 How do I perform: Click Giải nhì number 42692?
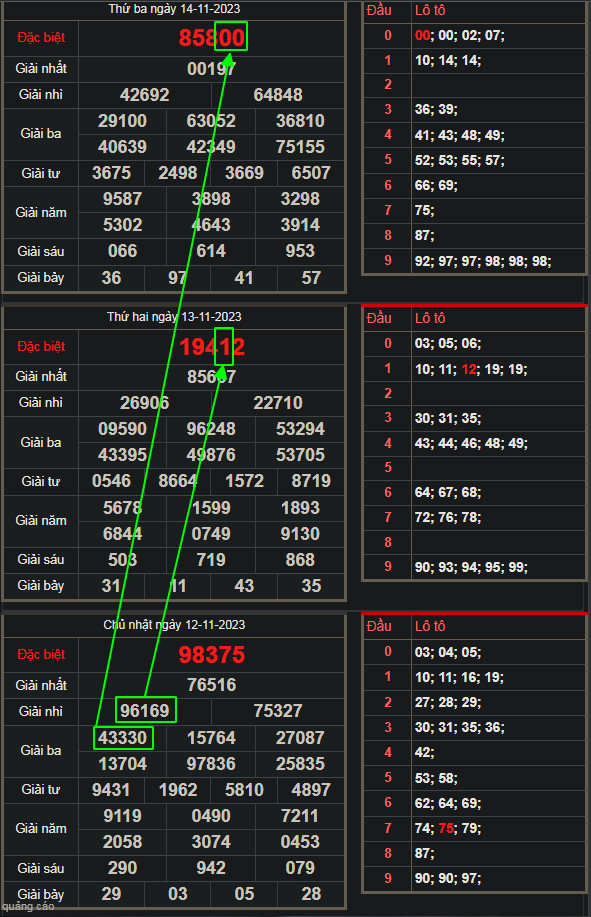point(144,95)
